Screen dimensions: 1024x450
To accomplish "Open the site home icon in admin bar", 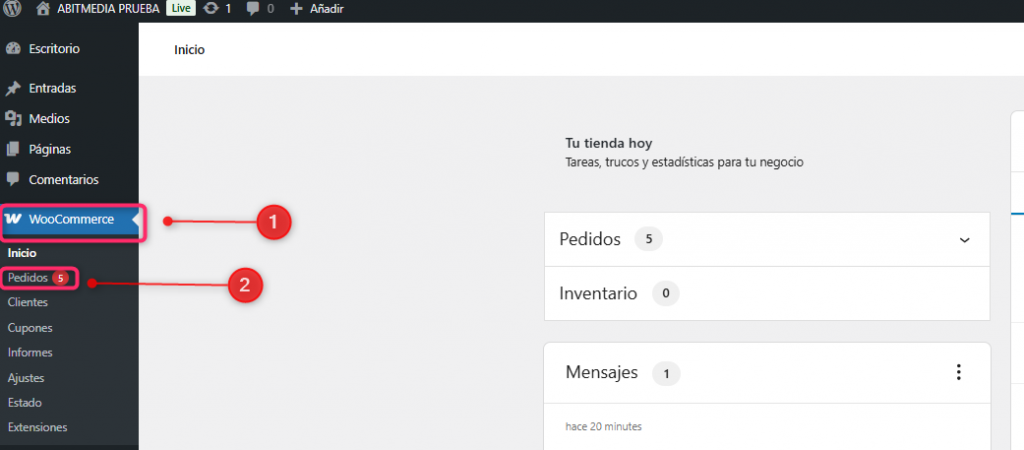I will [42, 8].
